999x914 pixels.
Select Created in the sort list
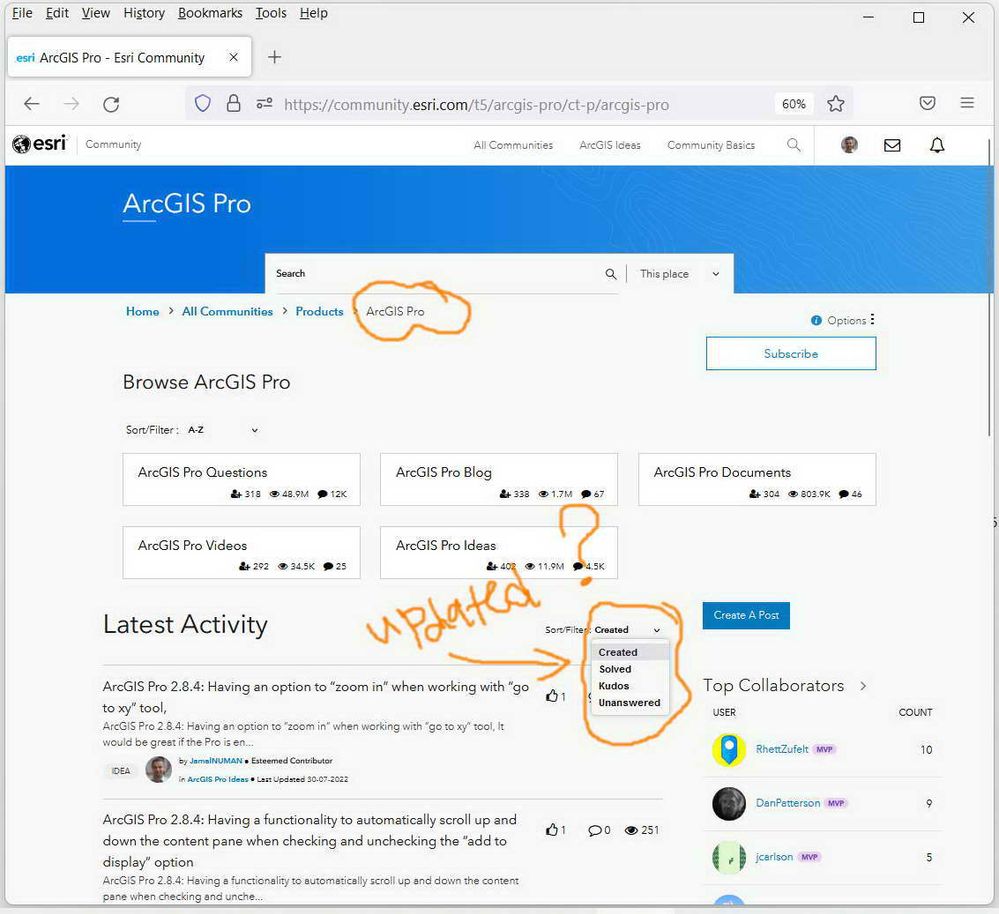click(x=630, y=652)
